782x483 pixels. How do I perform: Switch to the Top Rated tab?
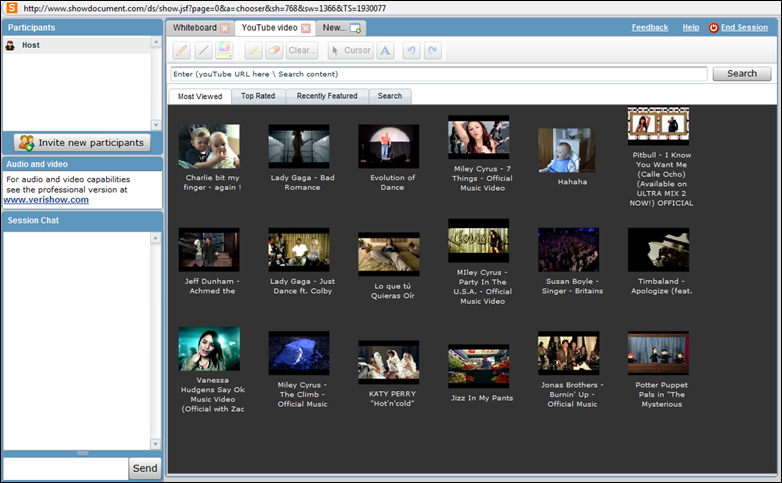[258, 96]
